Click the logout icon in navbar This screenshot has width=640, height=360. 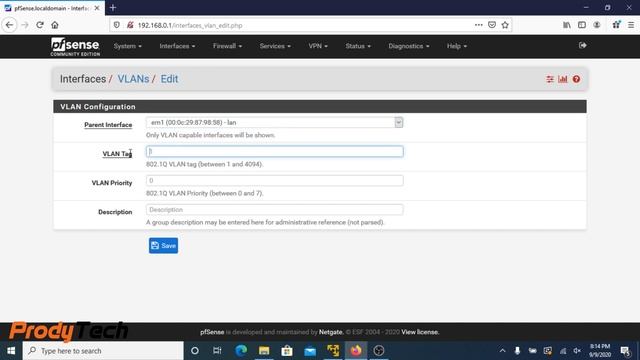[x=582, y=45]
